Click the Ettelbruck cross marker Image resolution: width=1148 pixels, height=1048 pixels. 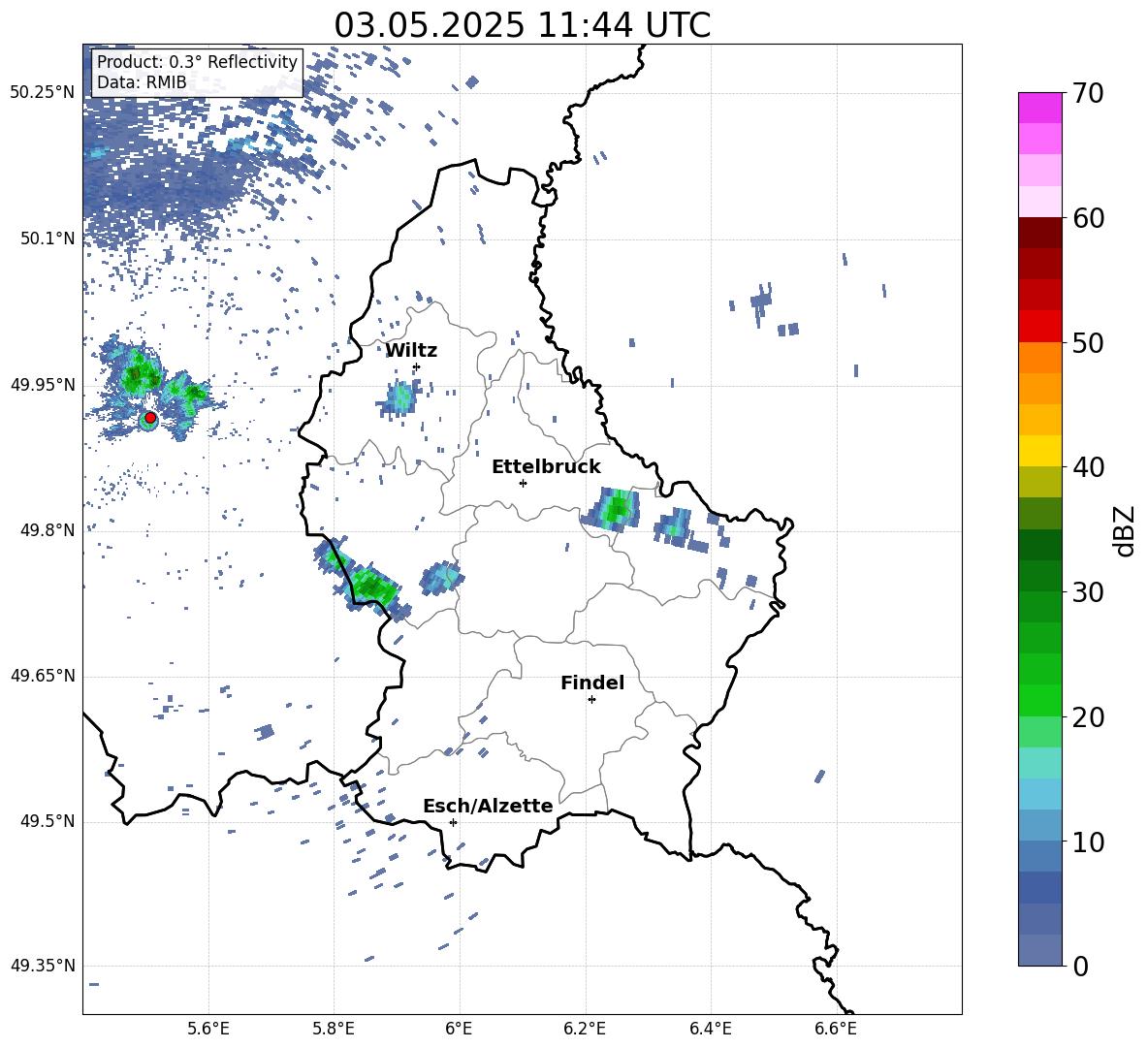[x=523, y=483]
